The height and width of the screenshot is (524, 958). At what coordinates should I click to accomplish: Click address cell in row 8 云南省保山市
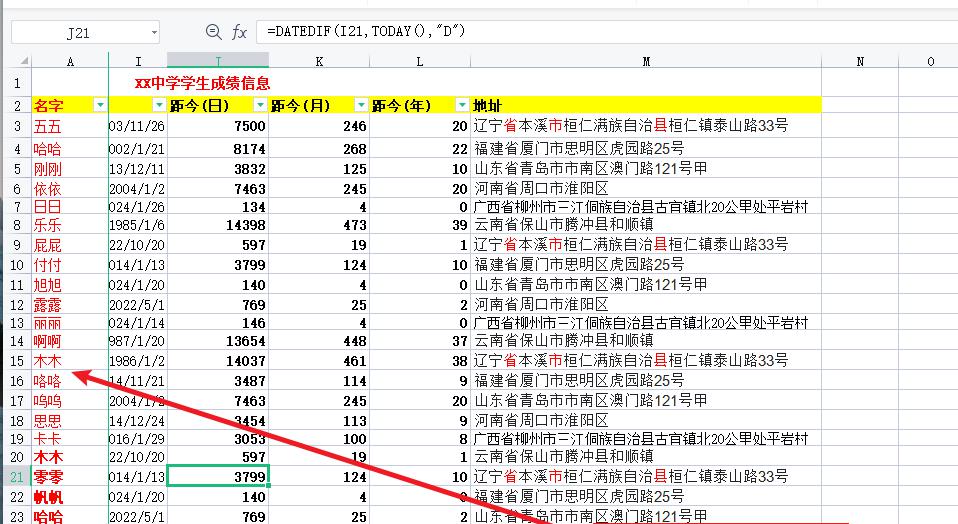pyautogui.click(x=646, y=225)
